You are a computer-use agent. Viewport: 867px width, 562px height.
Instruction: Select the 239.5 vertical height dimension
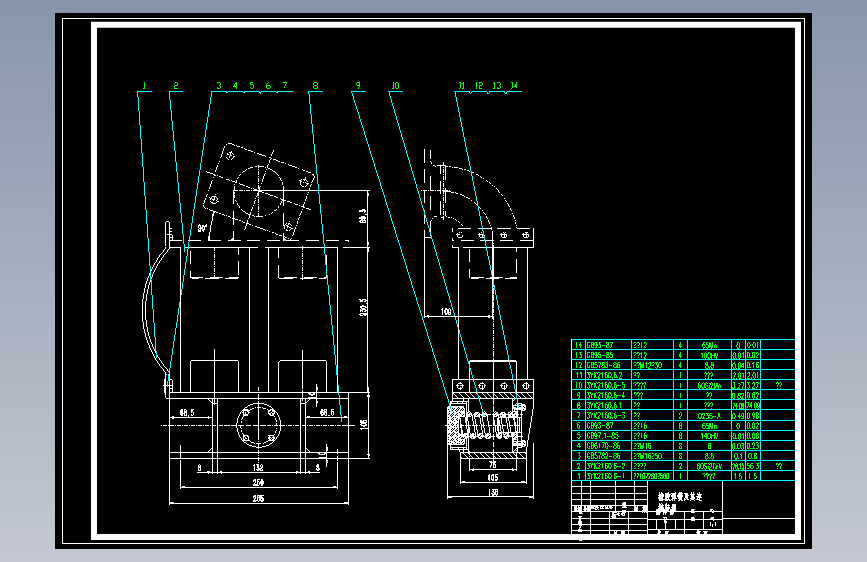click(363, 308)
